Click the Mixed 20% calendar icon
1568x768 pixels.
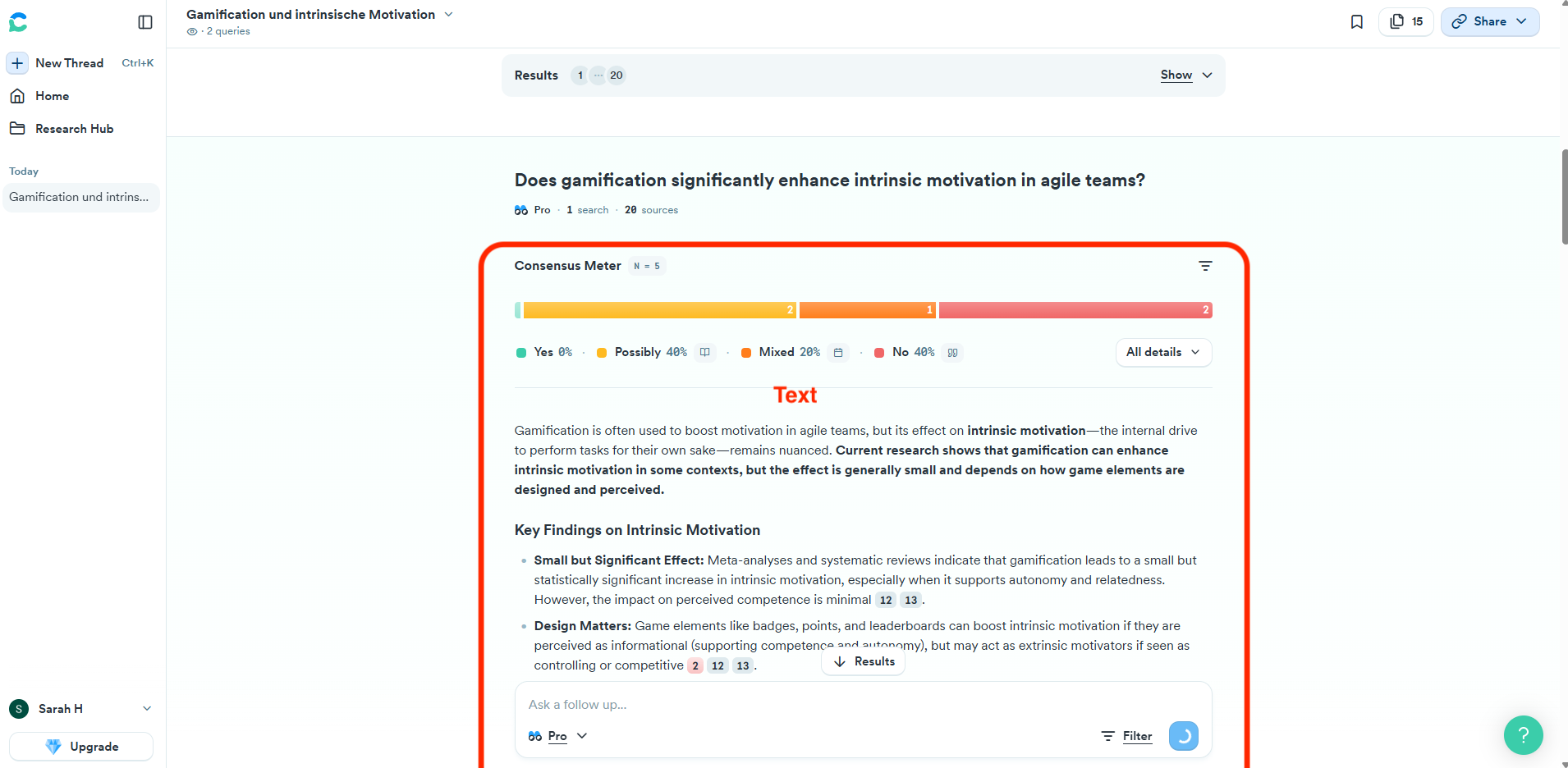[838, 353]
